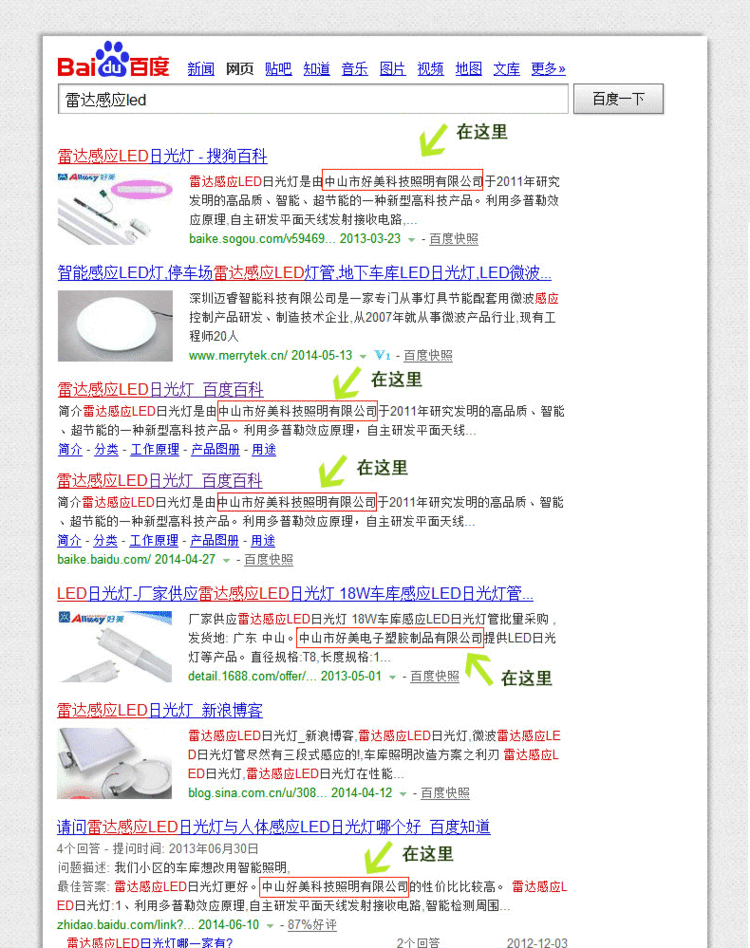Expand the arrow beside the detail.1688.com date

tap(392, 677)
